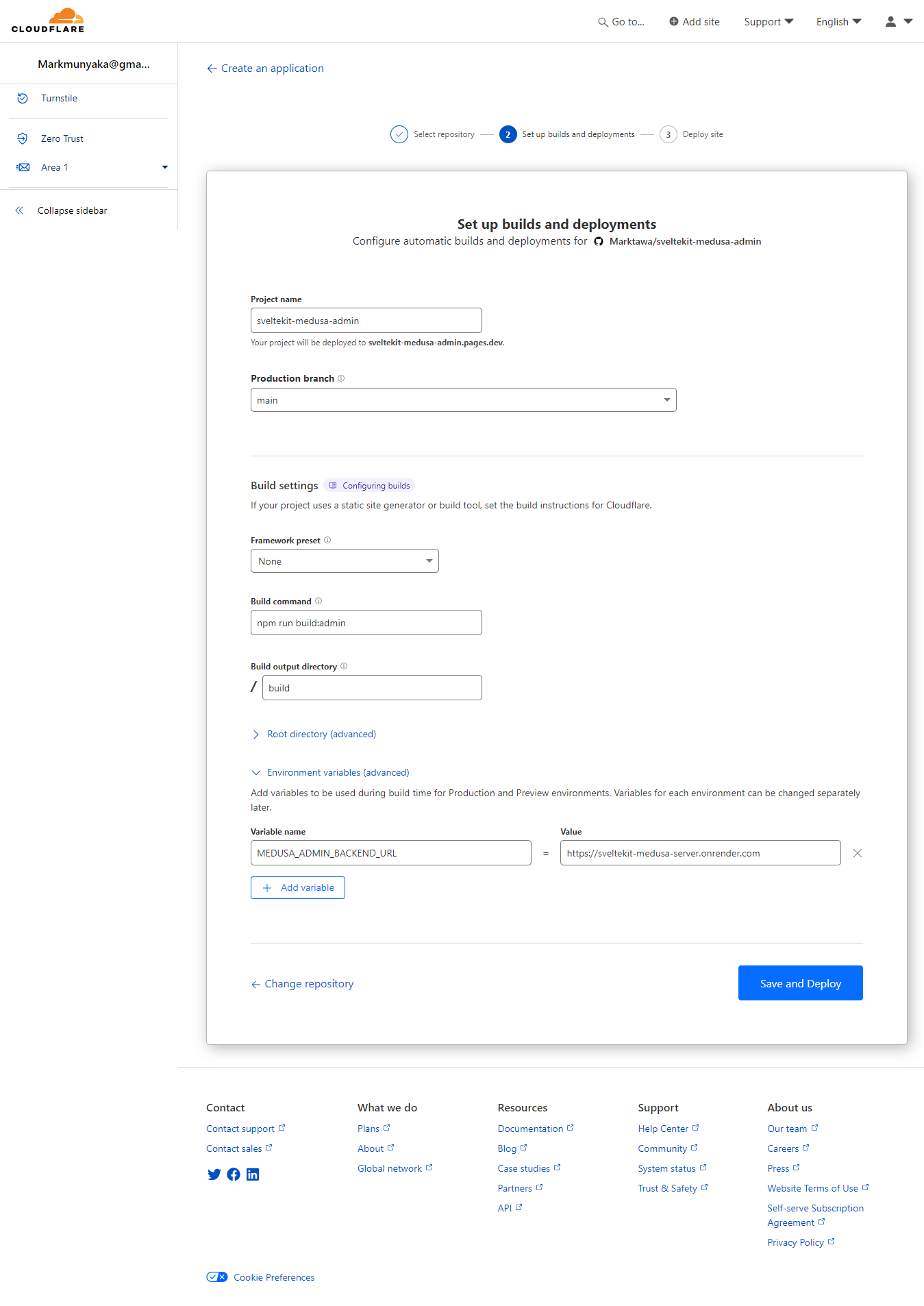Viewport: 924px width, 1306px height.
Task: Expand Root directory (advanced) section
Action: pyautogui.click(x=314, y=734)
